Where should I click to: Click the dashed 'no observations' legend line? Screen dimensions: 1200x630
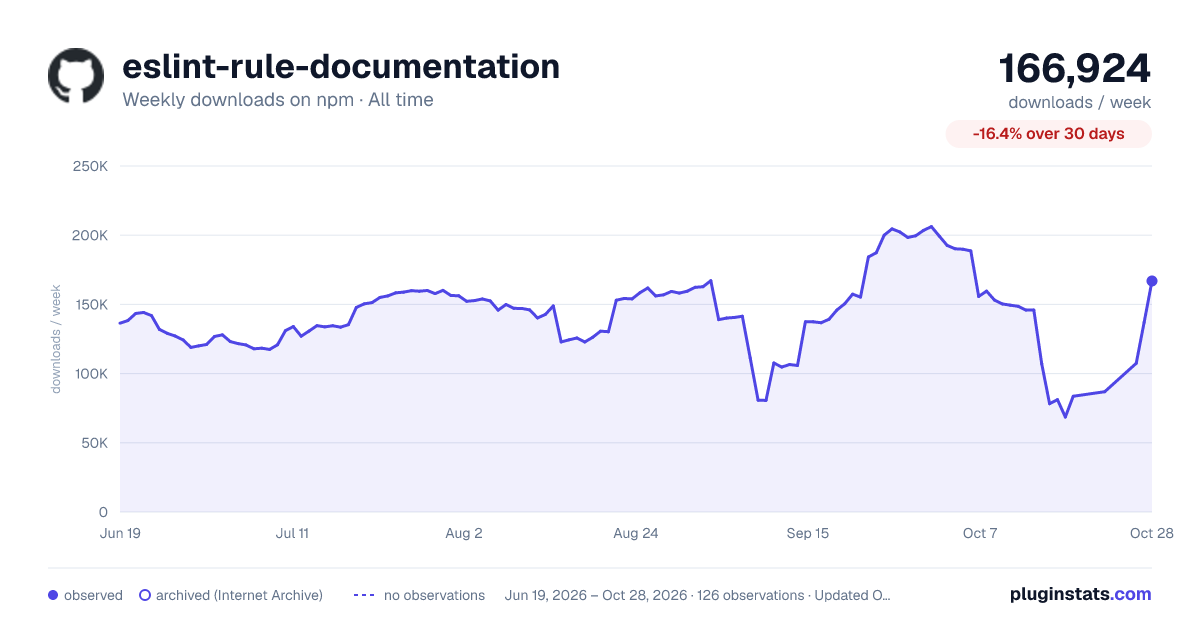pos(364,595)
